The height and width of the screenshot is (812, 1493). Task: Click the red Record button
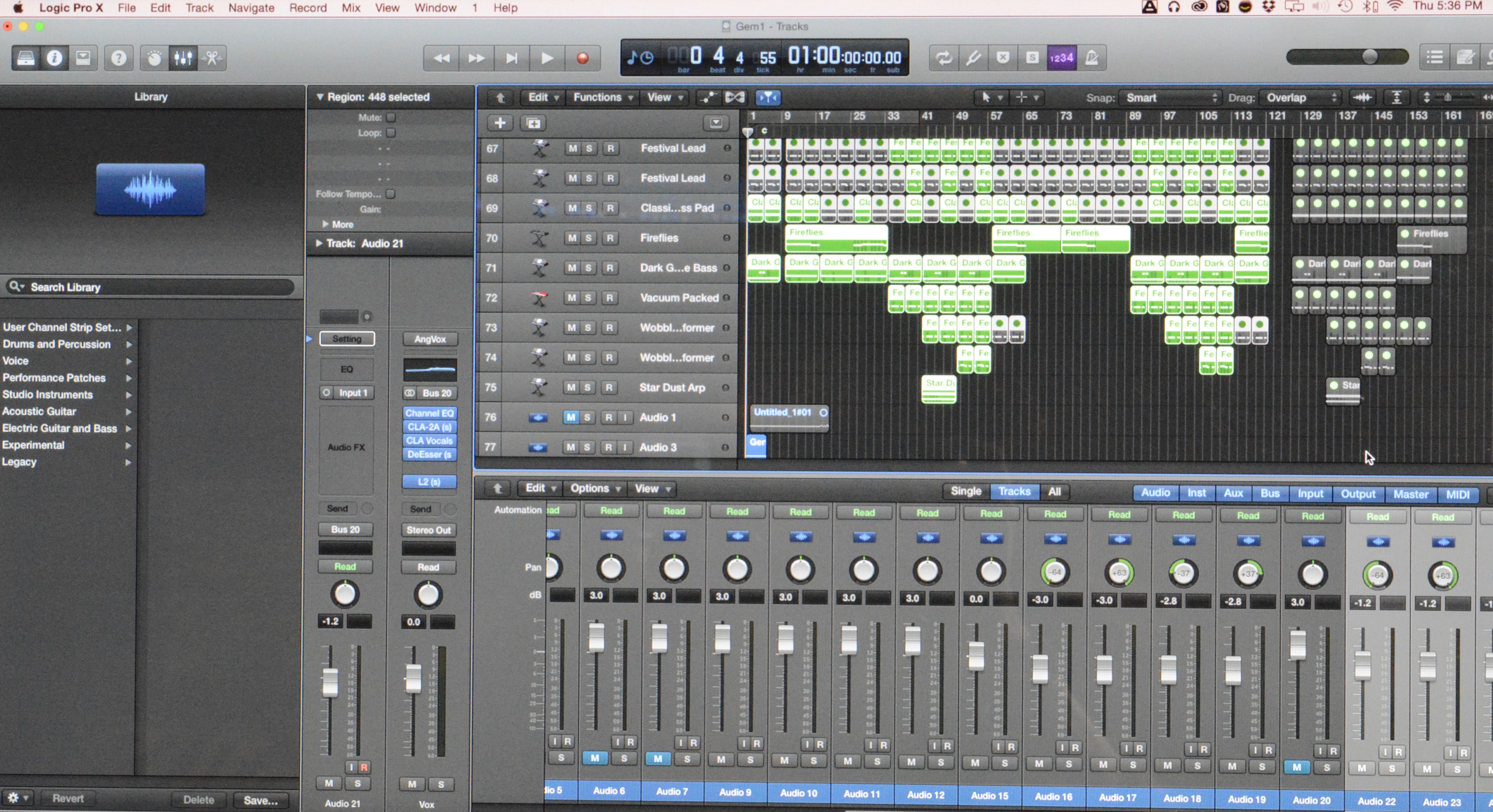pyautogui.click(x=582, y=58)
